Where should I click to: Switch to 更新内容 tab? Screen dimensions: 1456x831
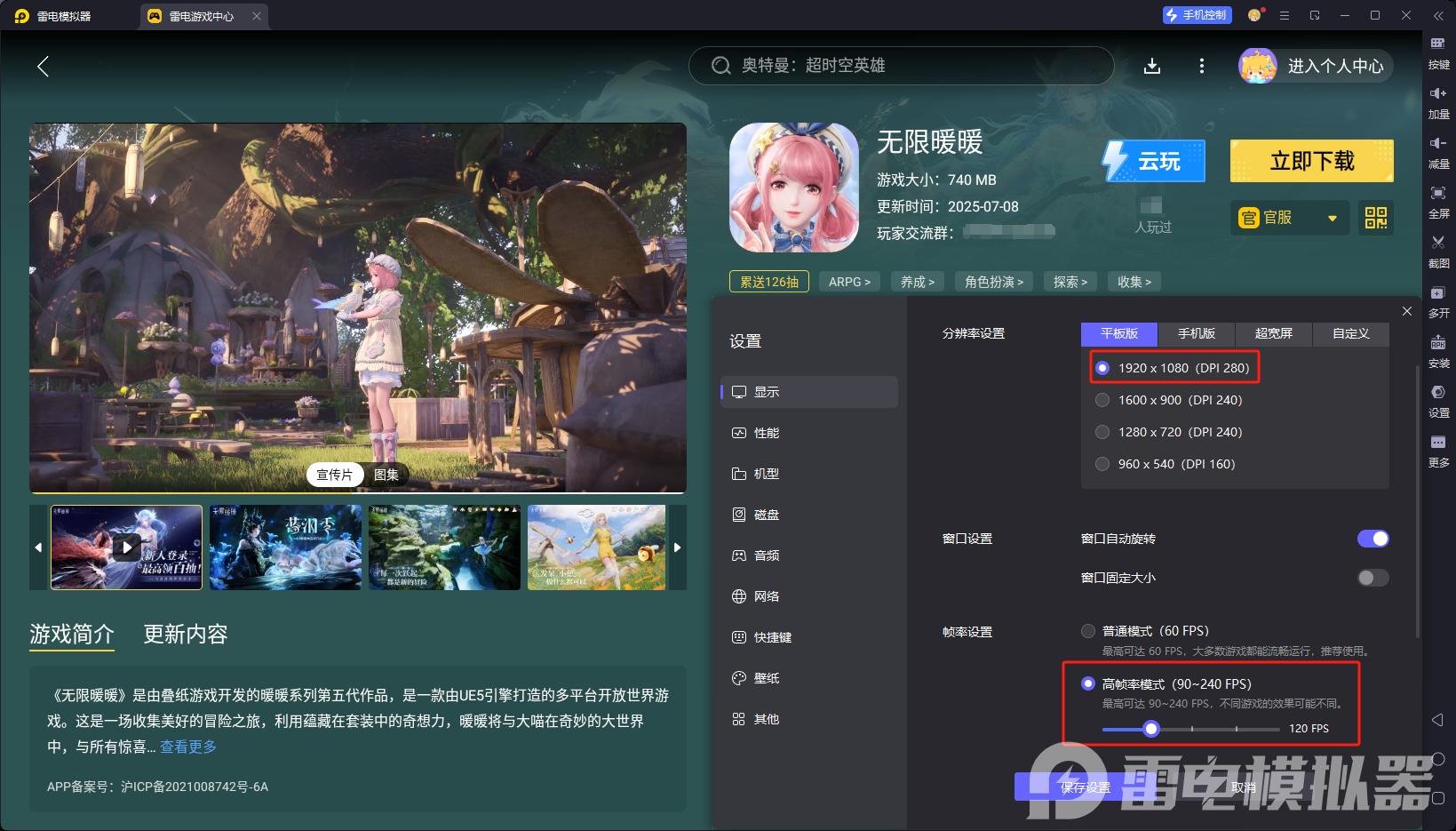click(x=186, y=634)
